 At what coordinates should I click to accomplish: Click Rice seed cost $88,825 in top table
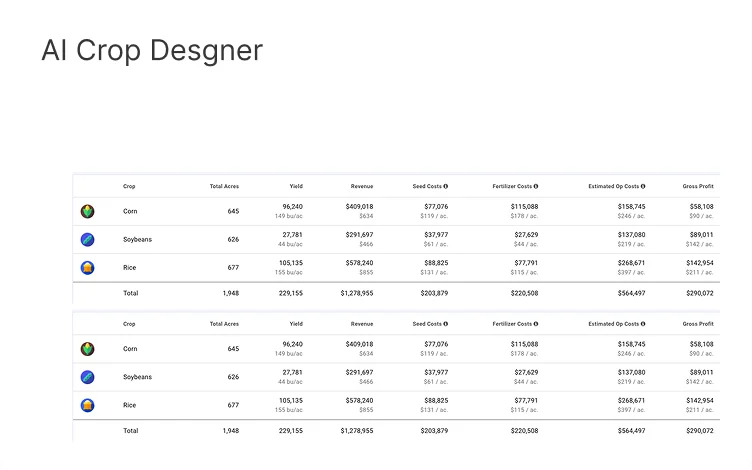coord(436,263)
